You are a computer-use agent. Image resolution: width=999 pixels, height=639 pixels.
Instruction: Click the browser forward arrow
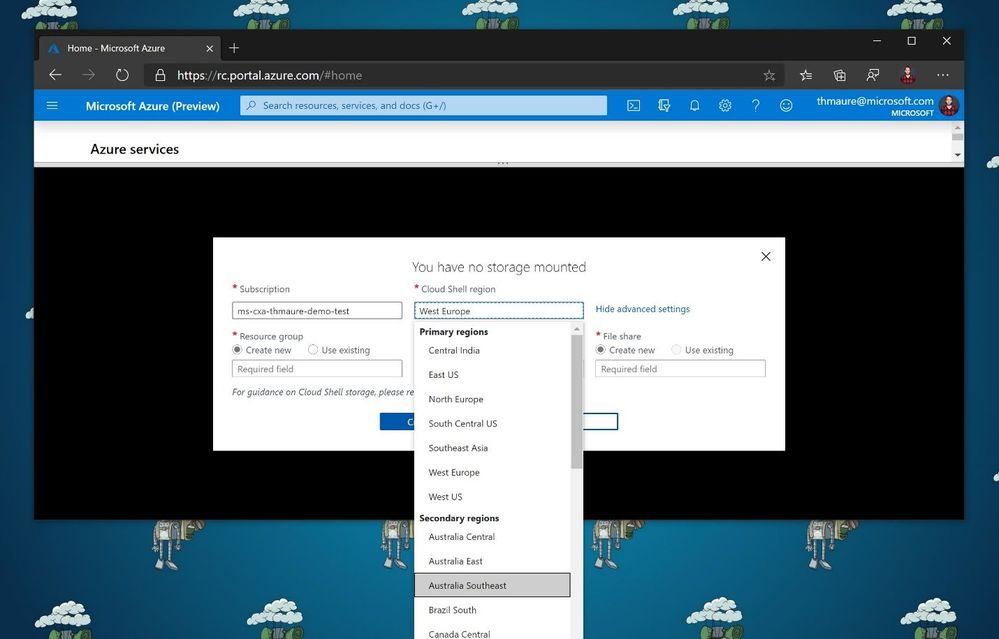[89, 75]
